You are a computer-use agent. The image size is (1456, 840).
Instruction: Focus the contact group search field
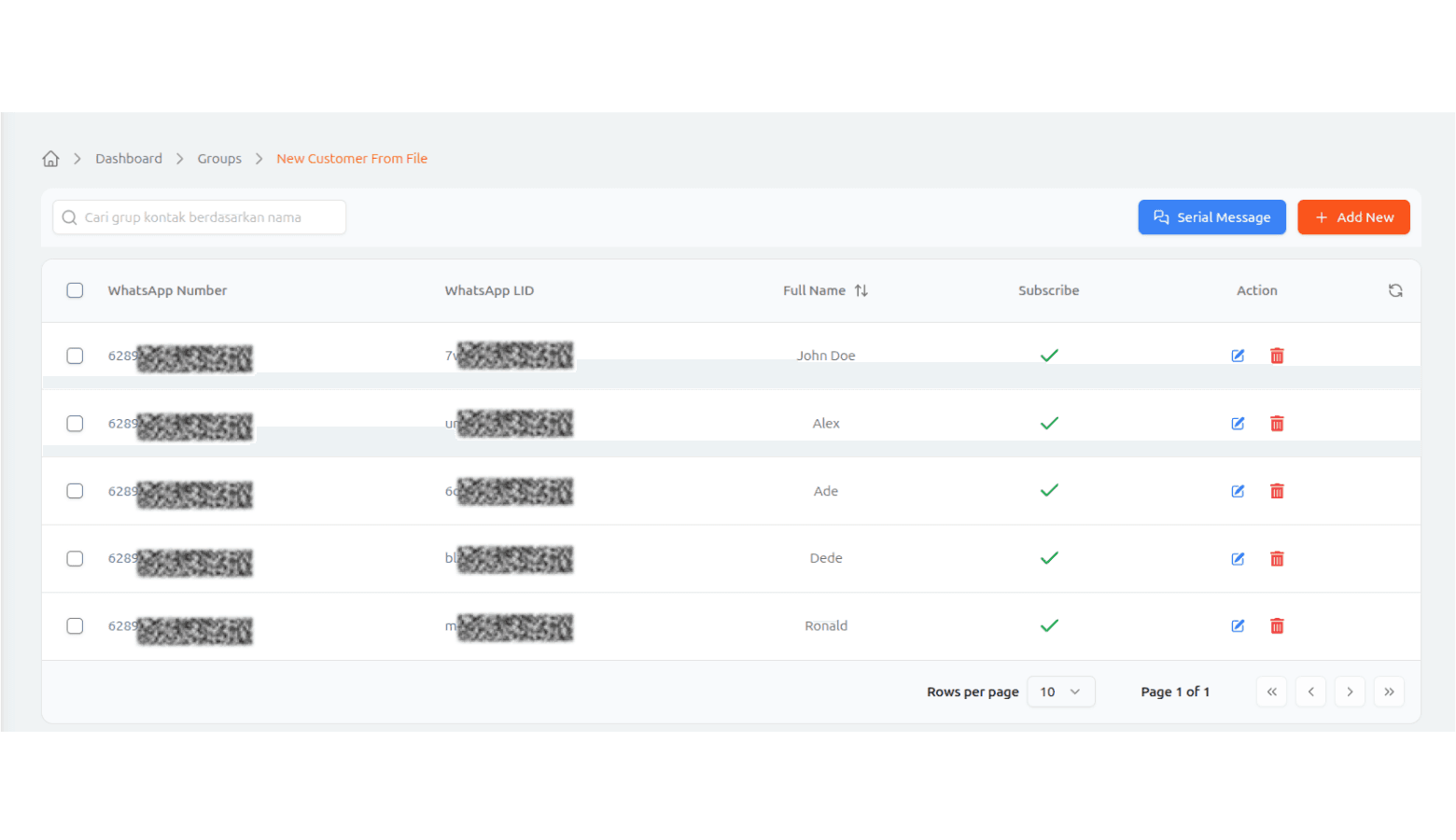[x=200, y=217]
